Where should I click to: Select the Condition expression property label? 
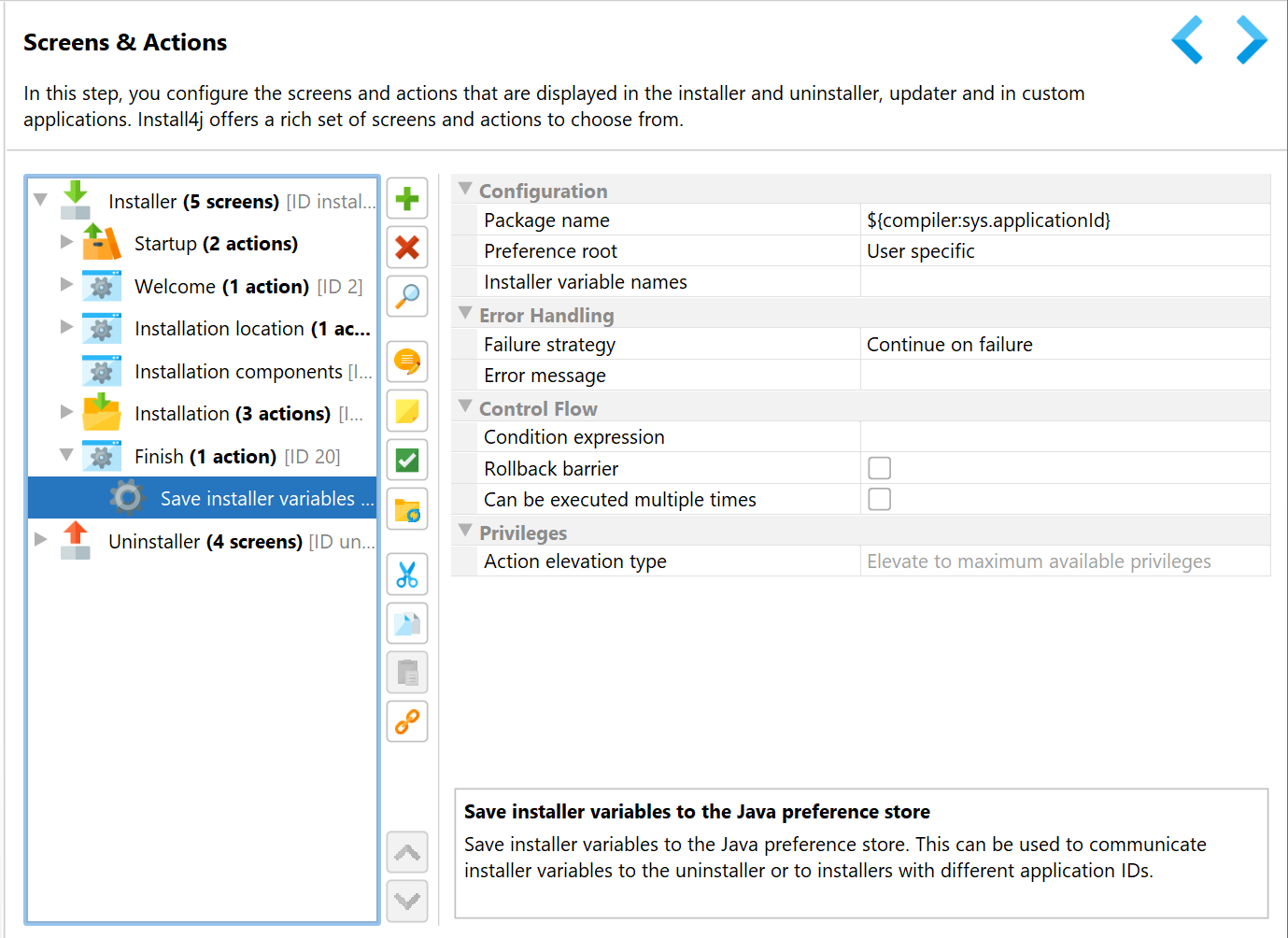(x=574, y=437)
